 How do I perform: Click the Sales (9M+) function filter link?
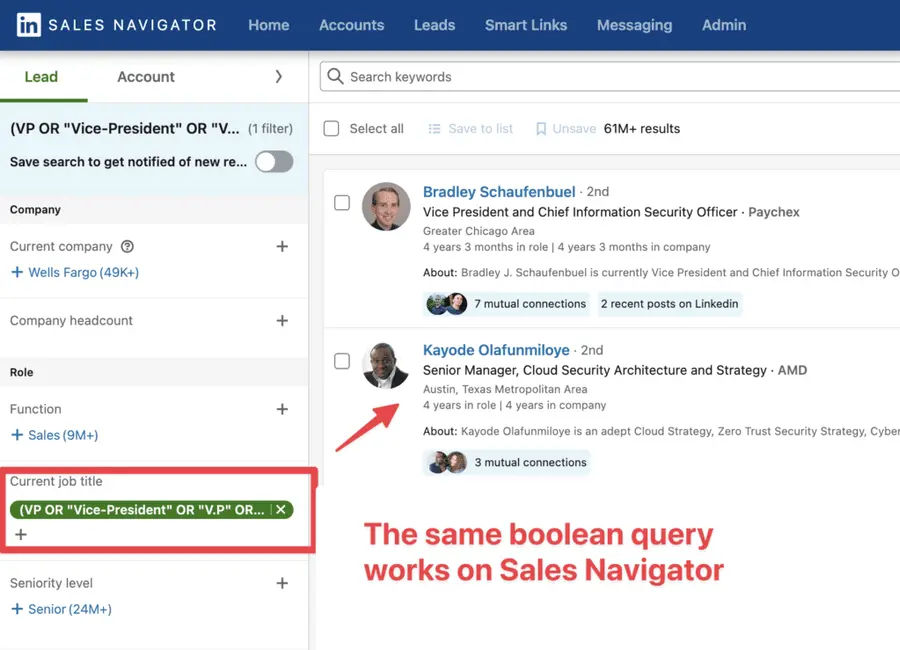(62, 435)
